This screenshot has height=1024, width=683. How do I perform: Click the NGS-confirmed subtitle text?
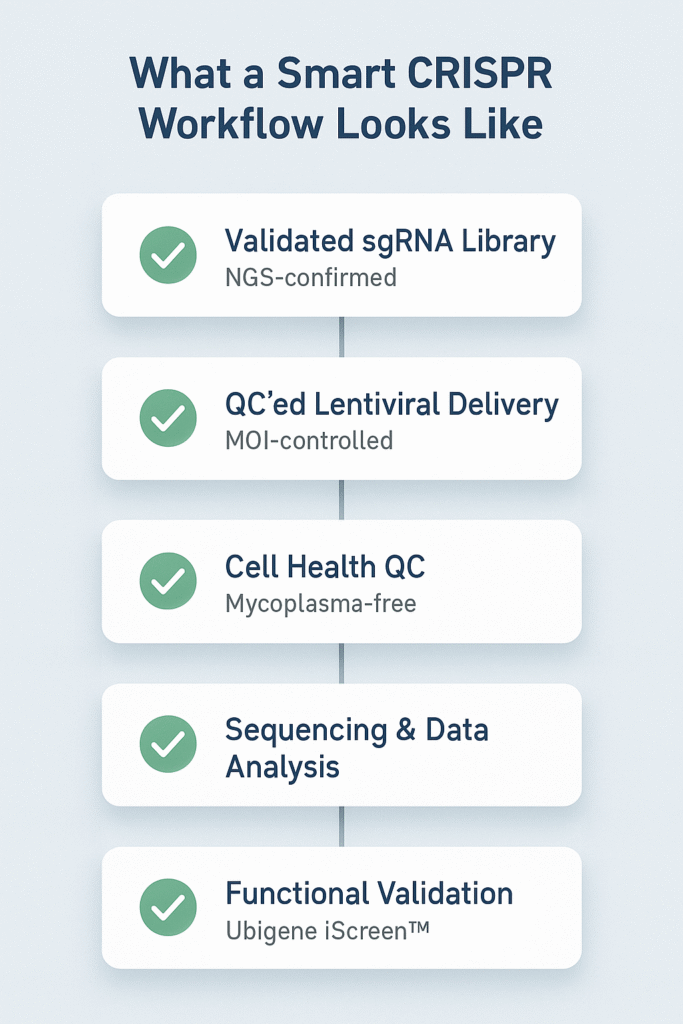click(x=311, y=278)
